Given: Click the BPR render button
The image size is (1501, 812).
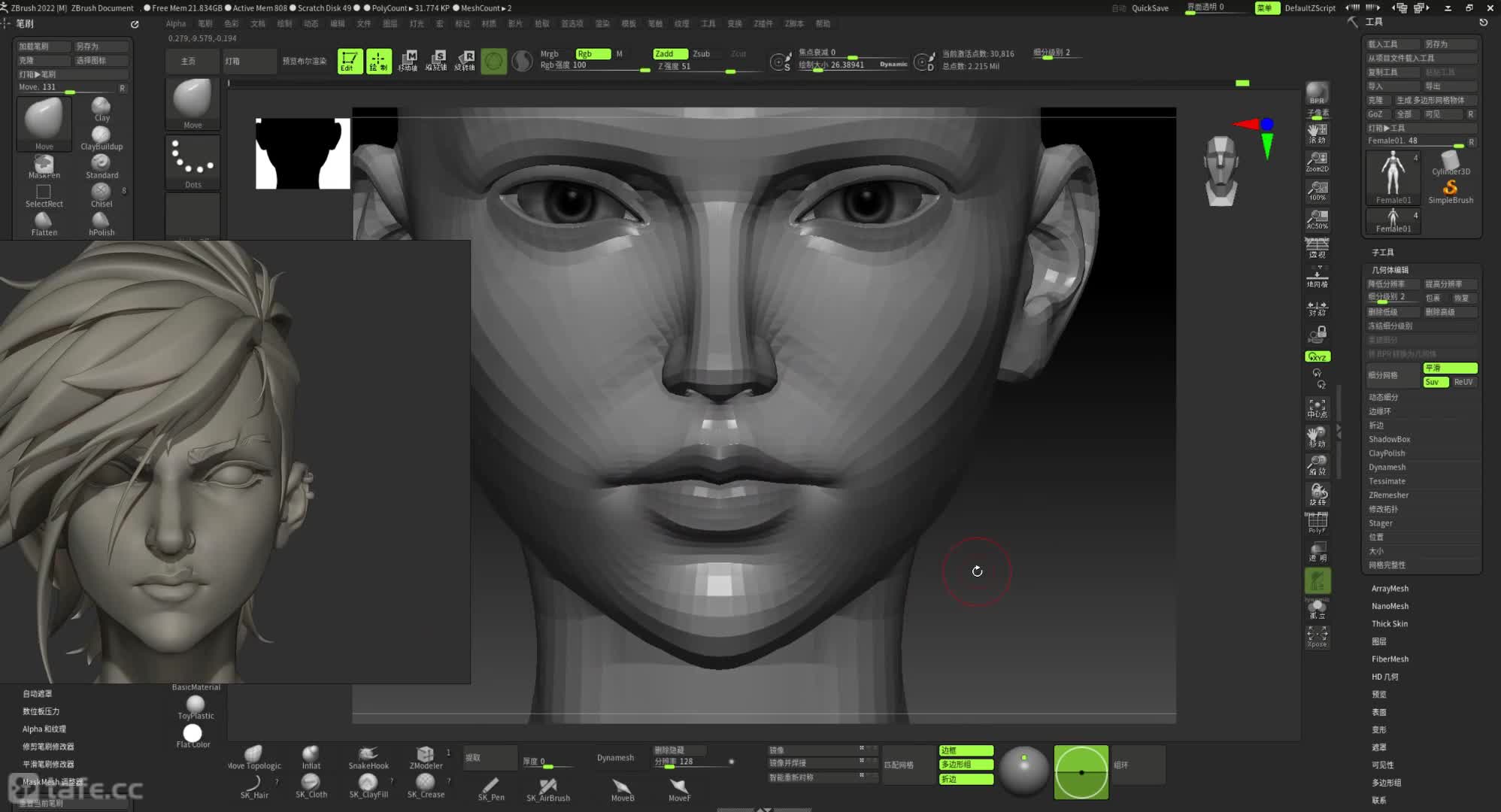Looking at the screenshot, I should click(x=1317, y=92).
